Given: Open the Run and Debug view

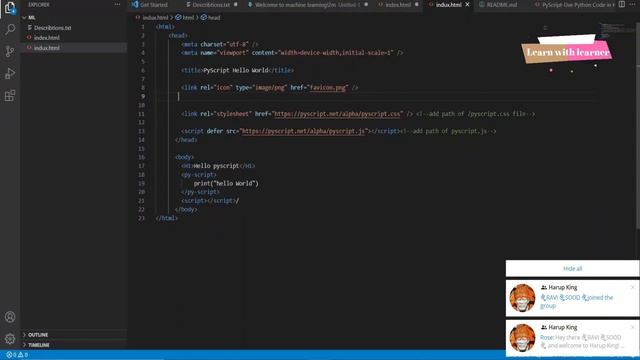Looking at the screenshot, I should pos(10,73).
